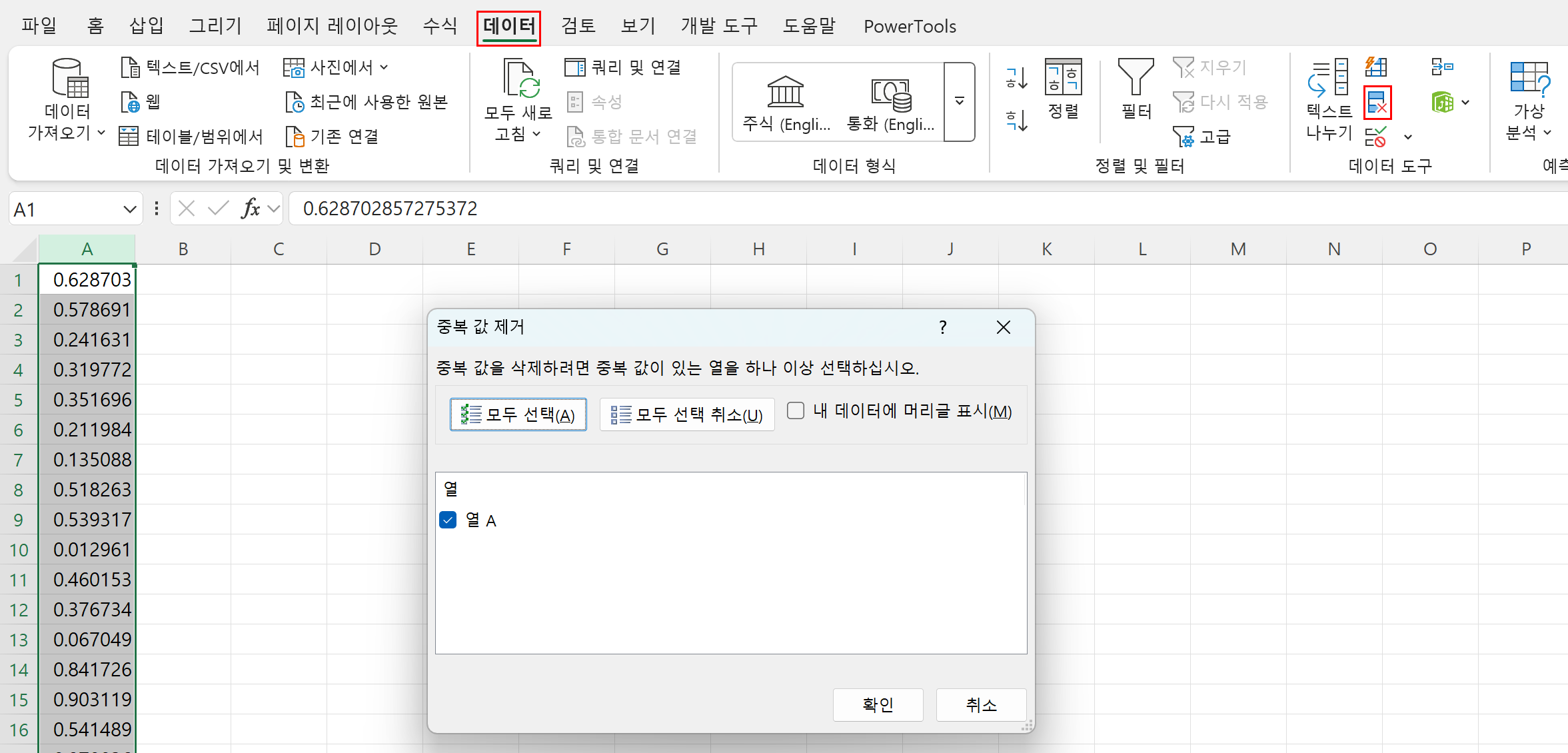Confirm with the 확인 button

point(878,704)
